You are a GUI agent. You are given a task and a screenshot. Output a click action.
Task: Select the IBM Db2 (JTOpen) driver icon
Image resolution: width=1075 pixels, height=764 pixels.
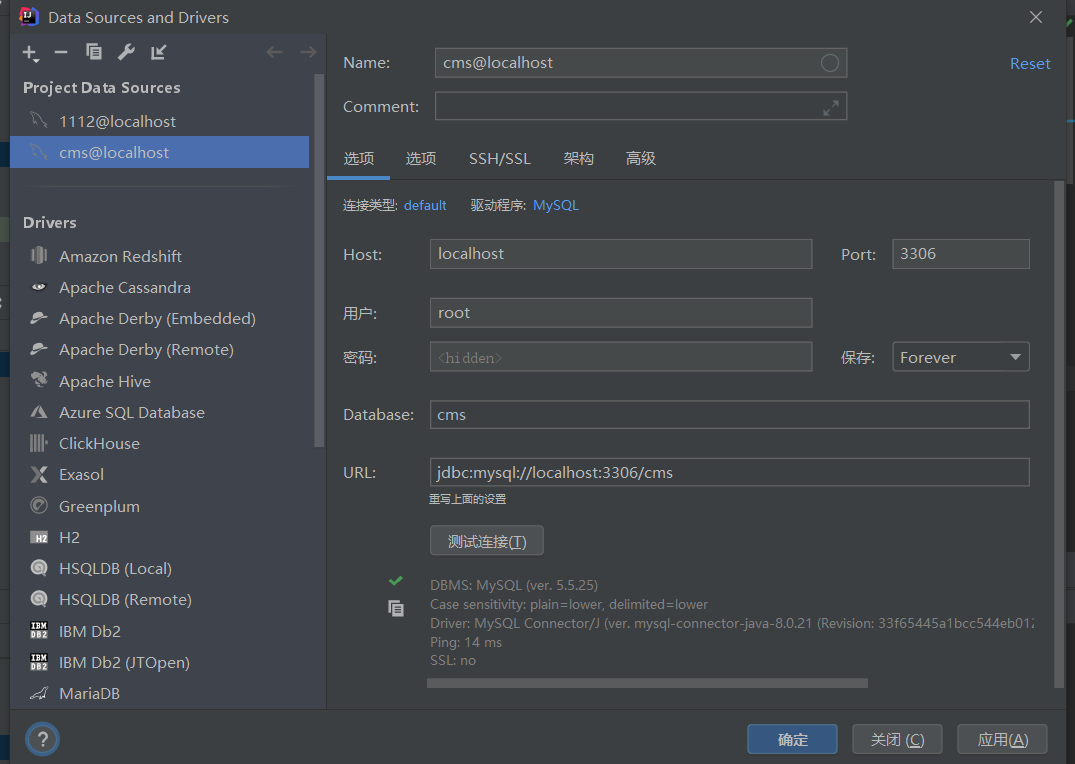click(x=39, y=662)
